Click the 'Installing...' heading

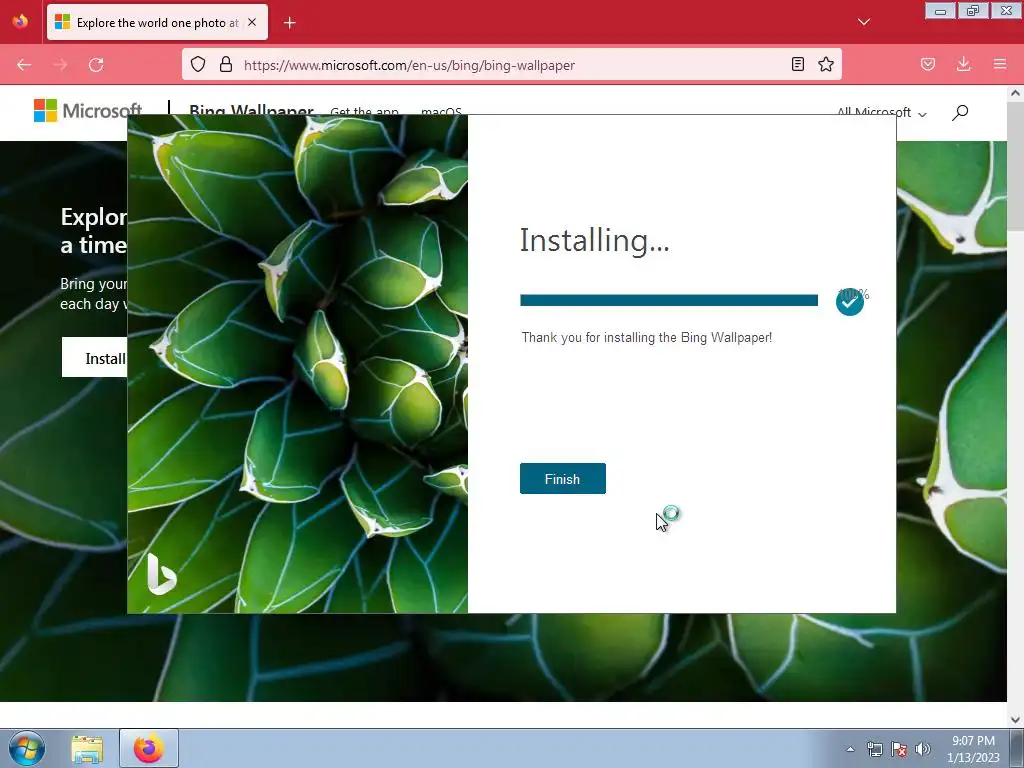click(594, 240)
